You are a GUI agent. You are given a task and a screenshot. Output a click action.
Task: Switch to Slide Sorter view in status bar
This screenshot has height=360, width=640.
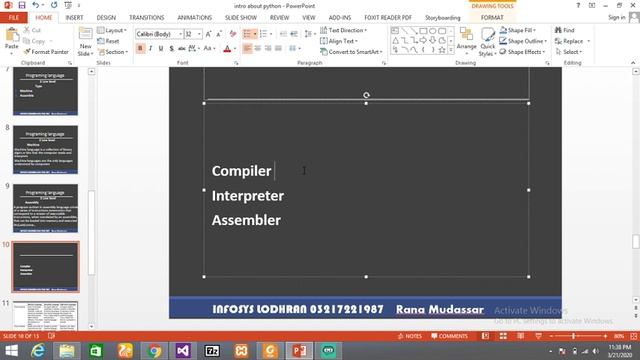coord(503,336)
